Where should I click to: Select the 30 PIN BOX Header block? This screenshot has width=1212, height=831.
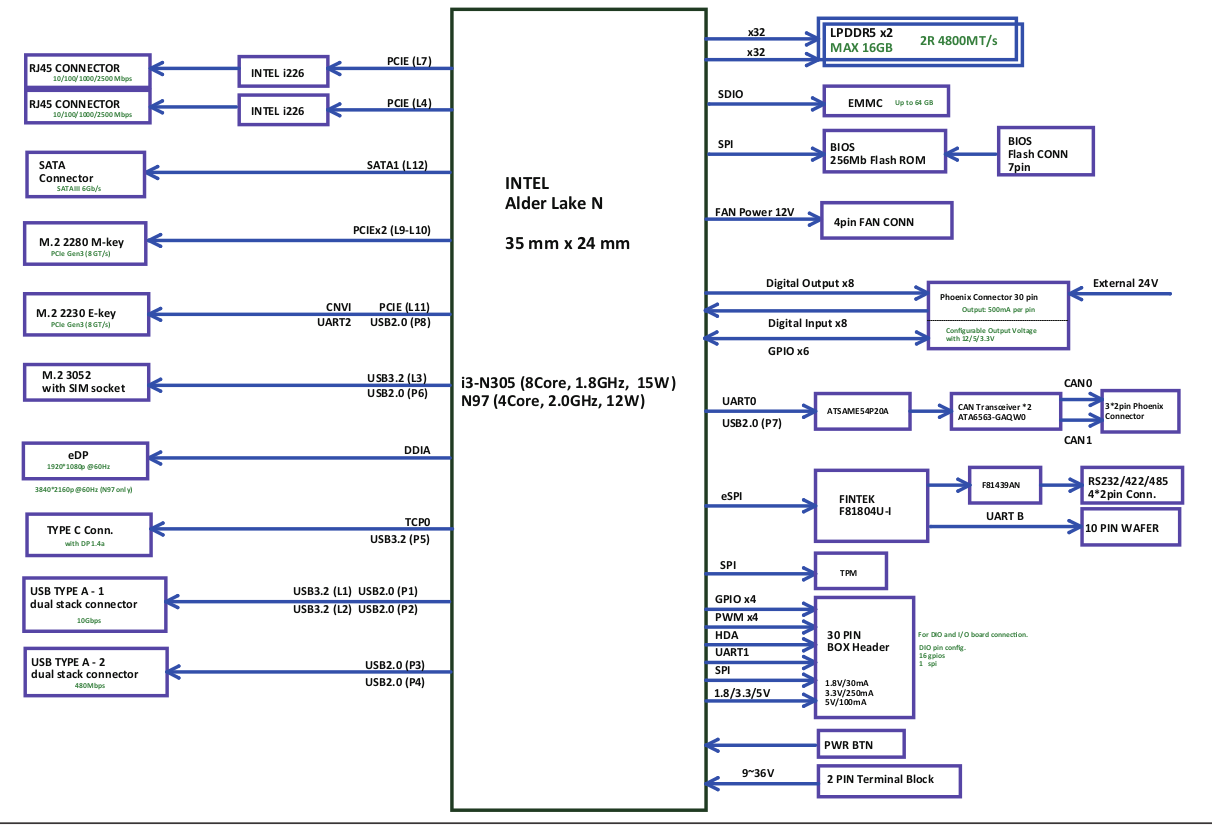click(x=864, y=657)
